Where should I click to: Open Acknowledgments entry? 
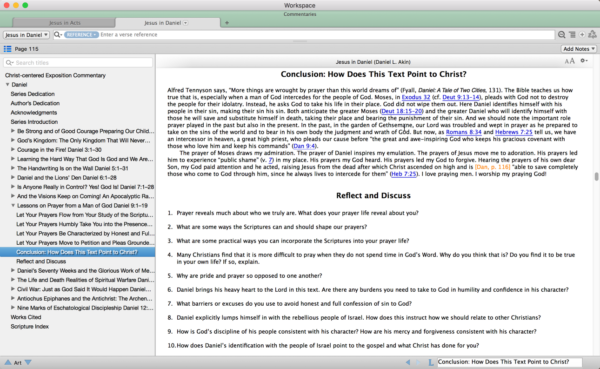tap(34, 113)
